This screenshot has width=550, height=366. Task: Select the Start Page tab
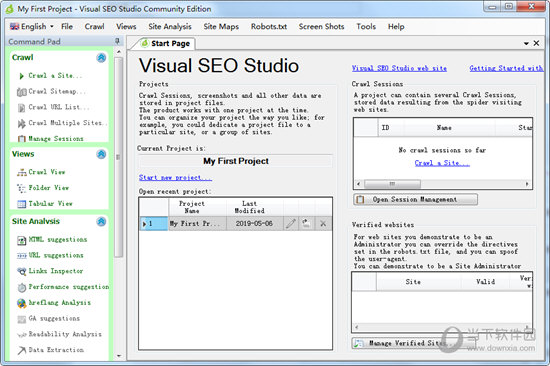(x=166, y=44)
